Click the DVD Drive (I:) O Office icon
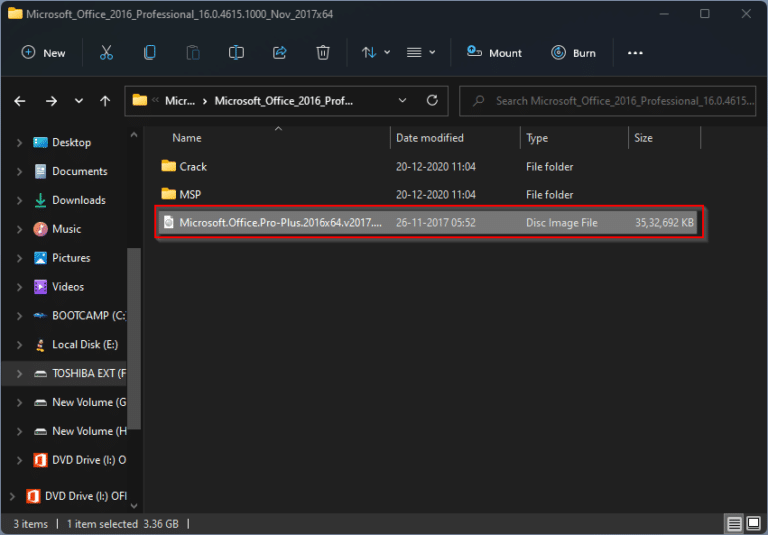768x535 pixels. pyautogui.click(x=40, y=460)
